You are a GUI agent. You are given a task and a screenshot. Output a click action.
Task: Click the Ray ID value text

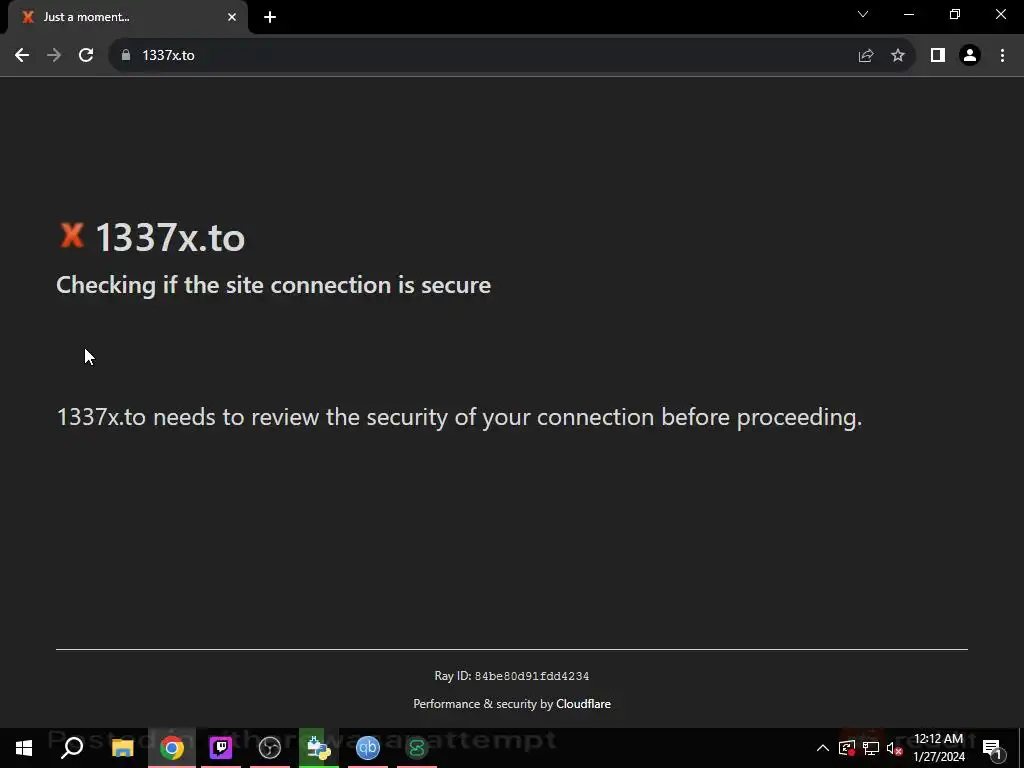(x=532, y=677)
